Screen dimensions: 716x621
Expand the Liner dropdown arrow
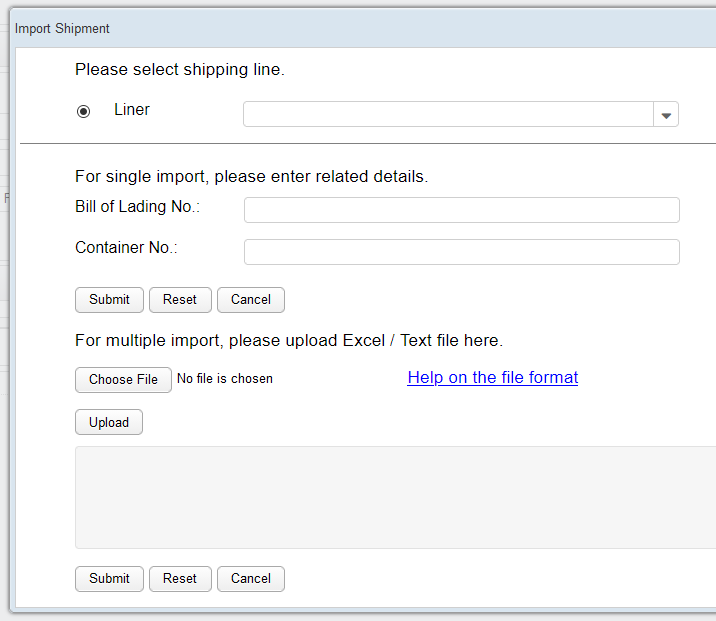(x=666, y=115)
